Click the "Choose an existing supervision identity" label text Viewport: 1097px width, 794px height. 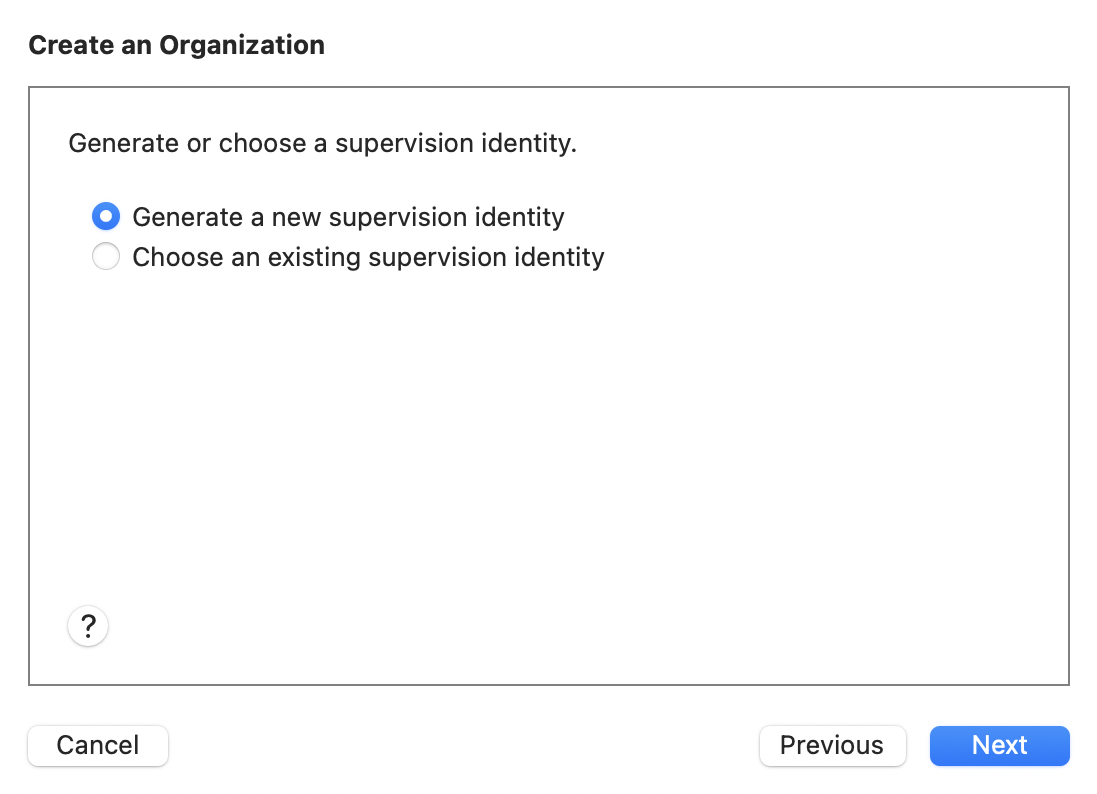tap(368, 257)
